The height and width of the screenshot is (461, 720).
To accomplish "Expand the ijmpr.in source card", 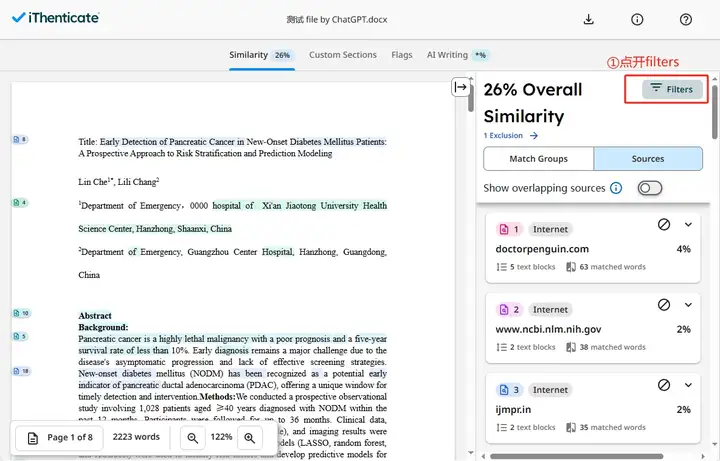I will pyautogui.click(x=688, y=385).
